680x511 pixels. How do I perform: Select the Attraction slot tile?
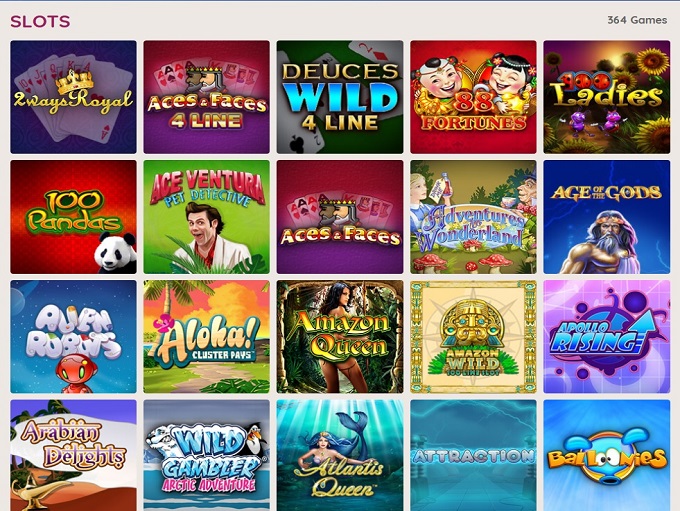coord(473,455)
